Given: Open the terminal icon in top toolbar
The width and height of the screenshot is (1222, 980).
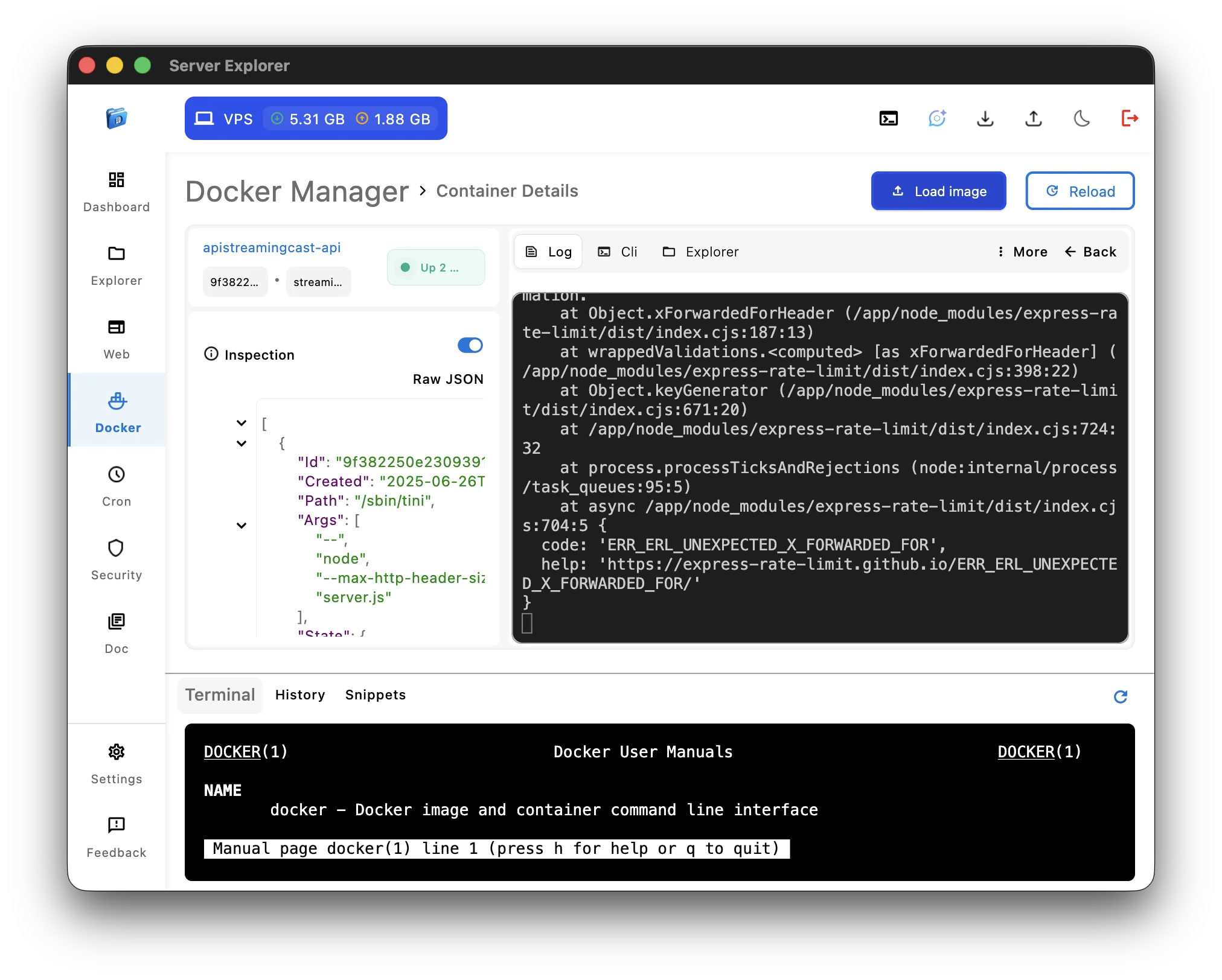Looking at the screenshot, I should [x=888, y=118].
